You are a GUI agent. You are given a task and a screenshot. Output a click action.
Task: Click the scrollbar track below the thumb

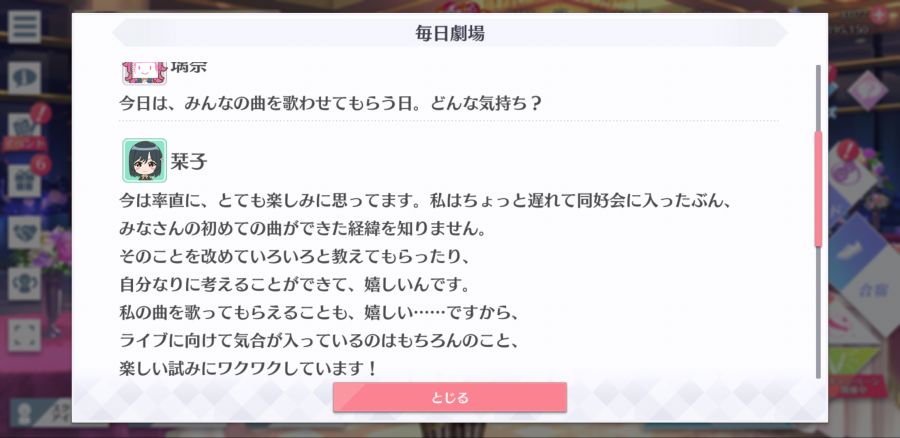click(818, 313)
